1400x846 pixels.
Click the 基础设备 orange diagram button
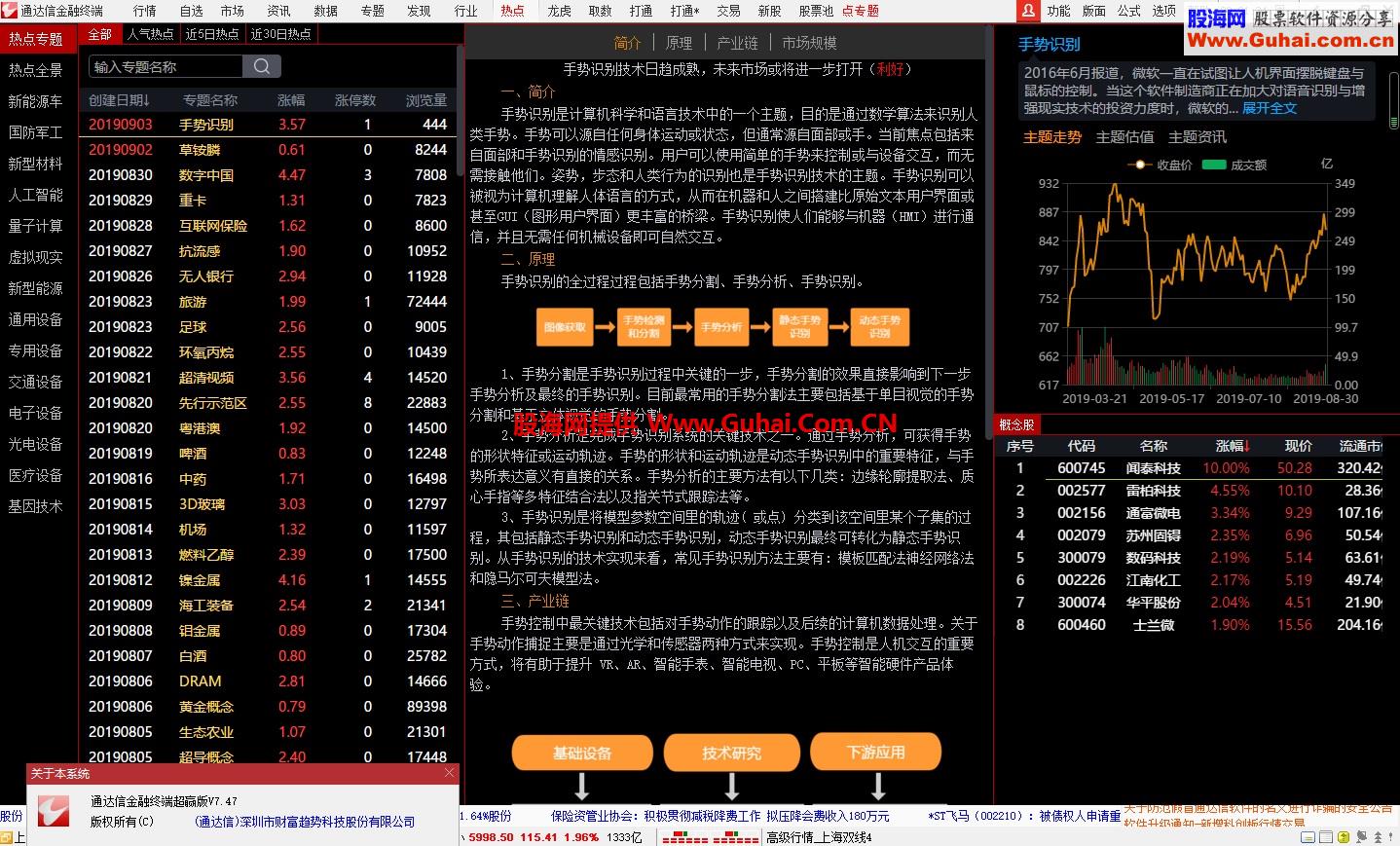582,753
